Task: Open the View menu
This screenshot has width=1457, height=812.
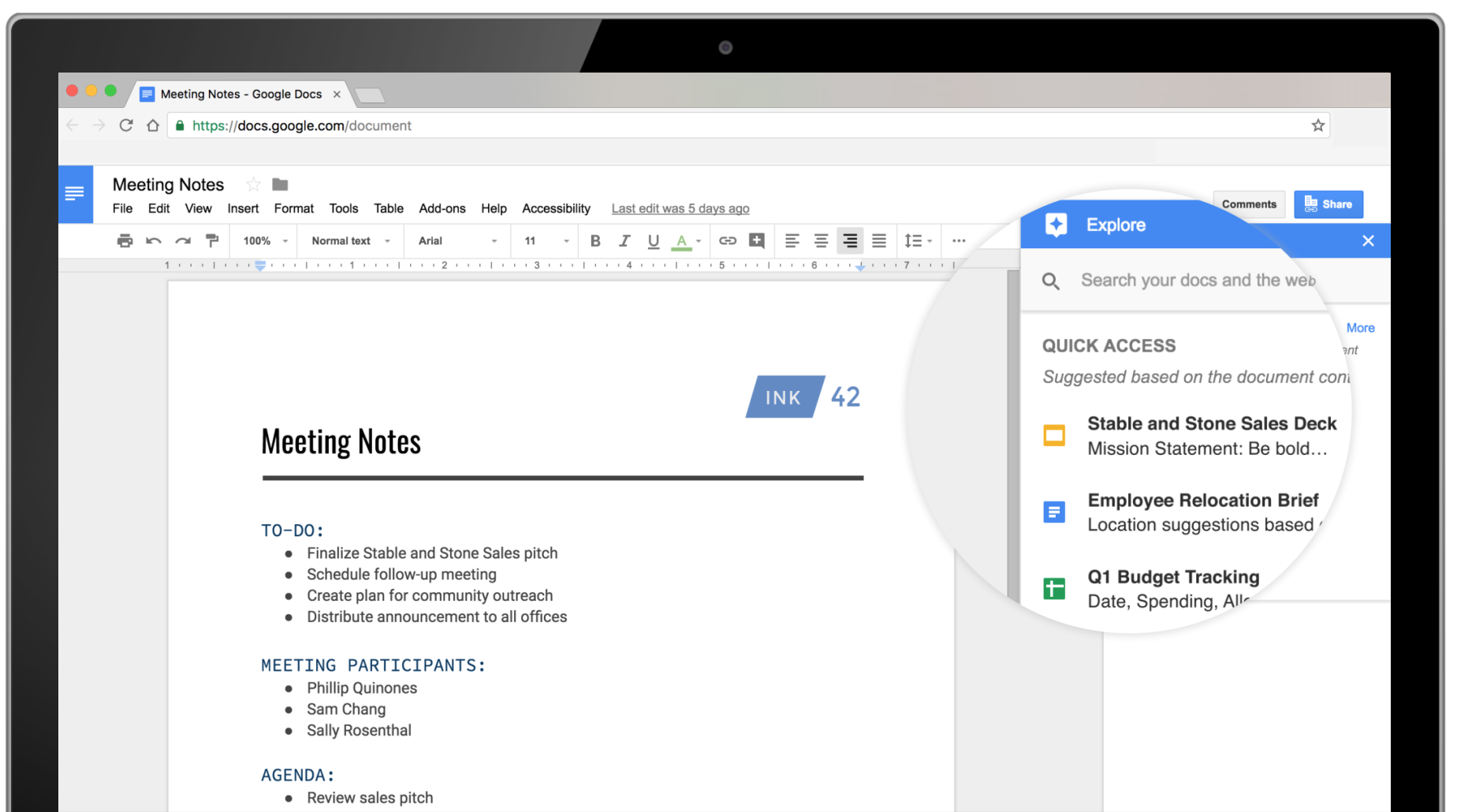Action: point(198,208)
